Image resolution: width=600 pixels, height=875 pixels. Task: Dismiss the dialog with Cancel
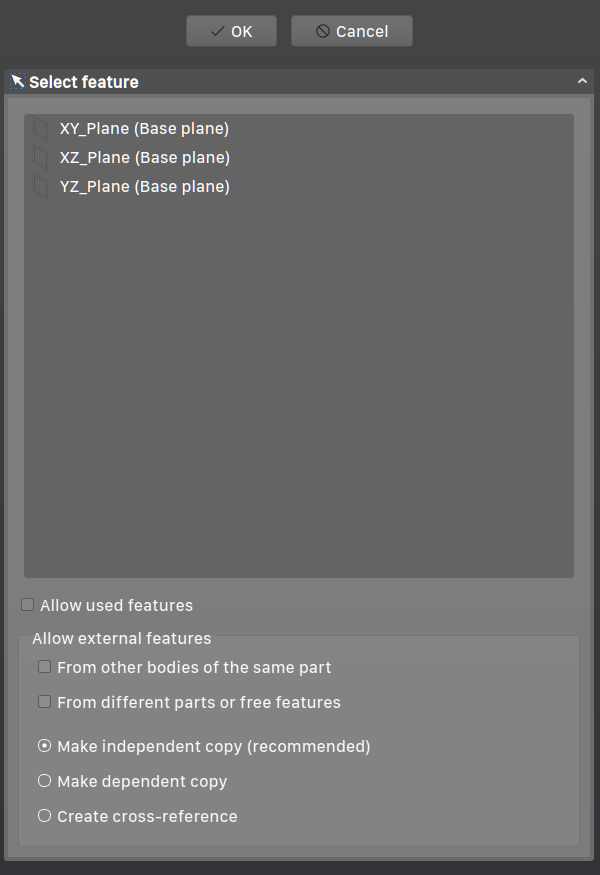pos(351,31)
